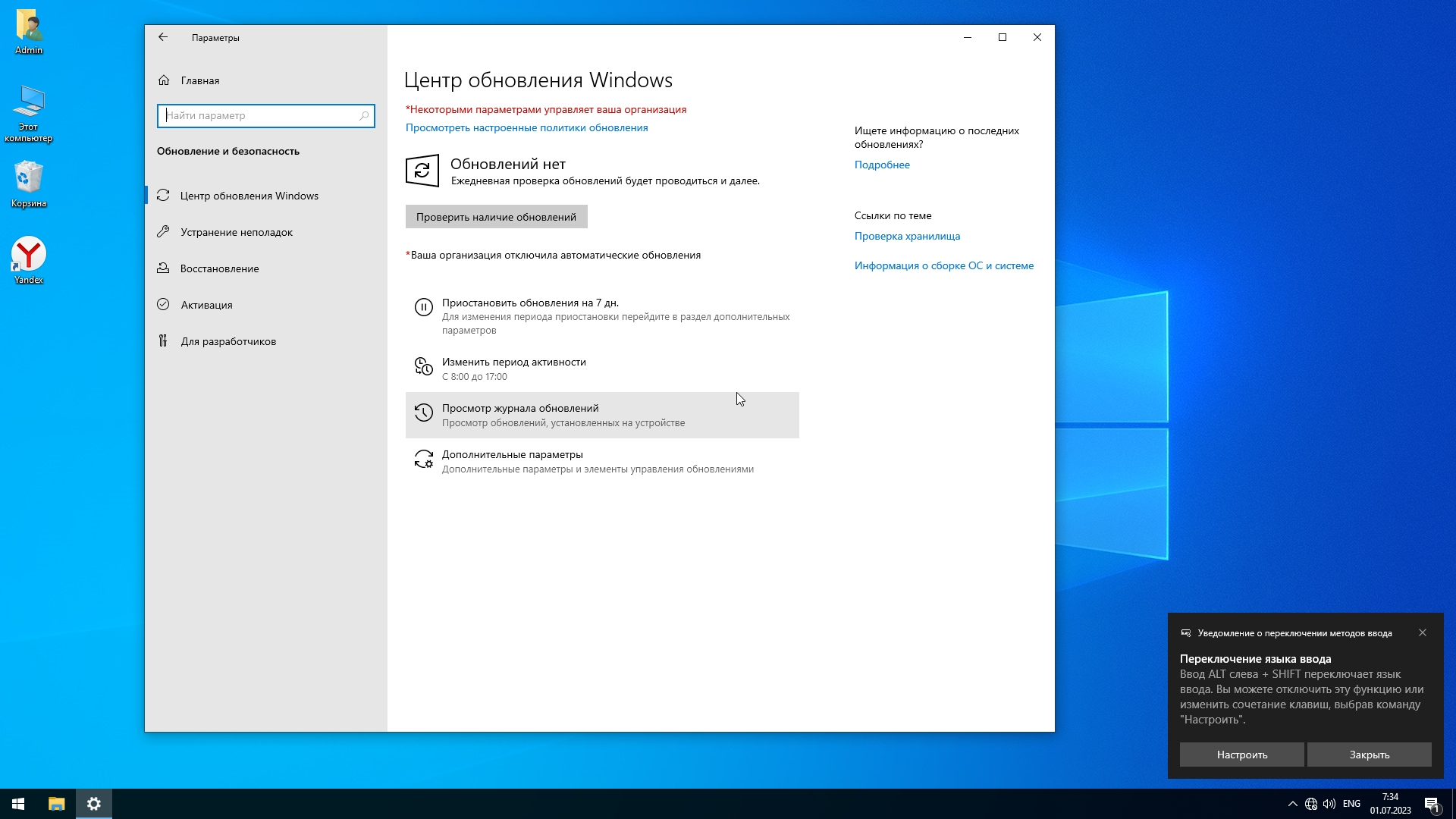Image resolution: width=1456 pixels, height=819 pixels.
Task: Click Подробнее link
Action: [x=882, y=165]
